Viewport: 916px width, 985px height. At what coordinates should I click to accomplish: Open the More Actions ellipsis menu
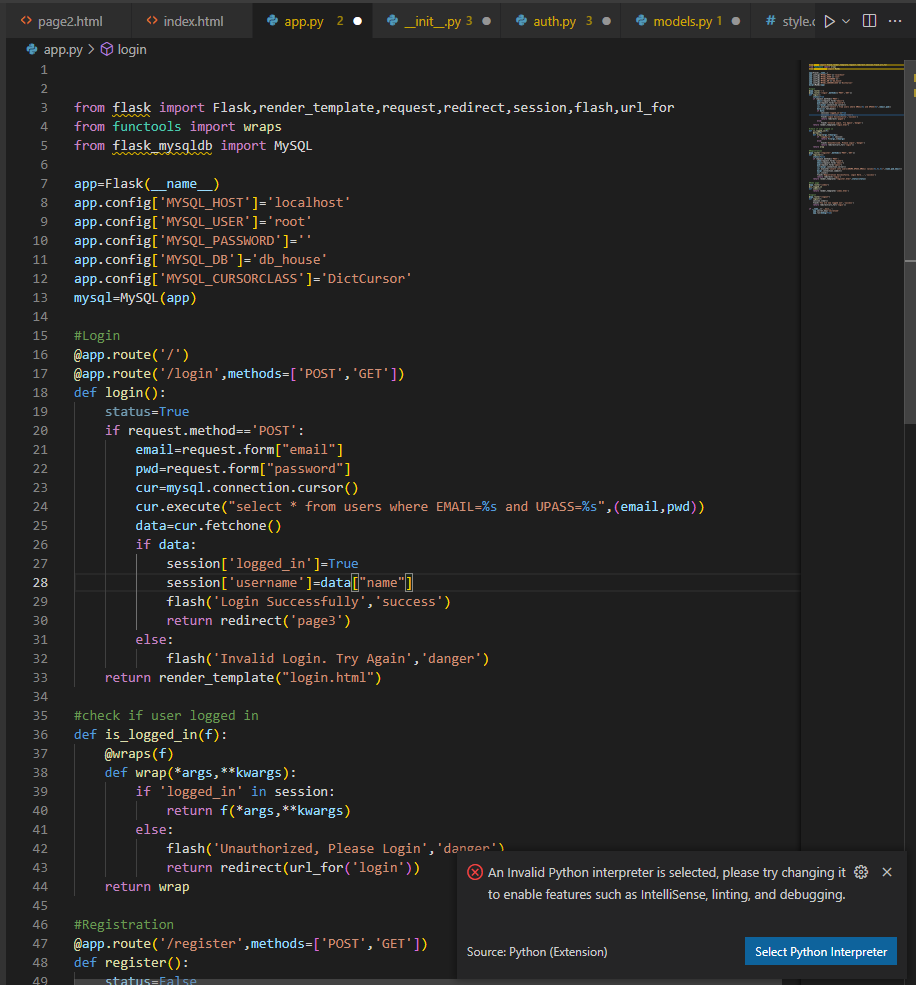894,20
